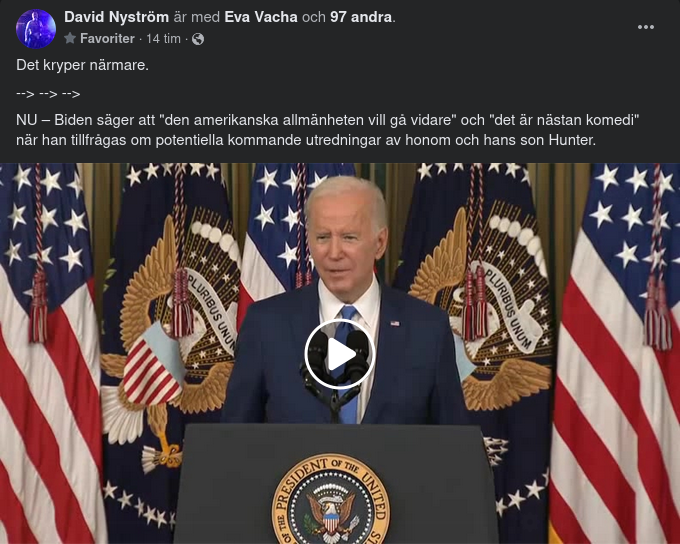Click the left E Pluribus Unum banner

tap(212, 309)
